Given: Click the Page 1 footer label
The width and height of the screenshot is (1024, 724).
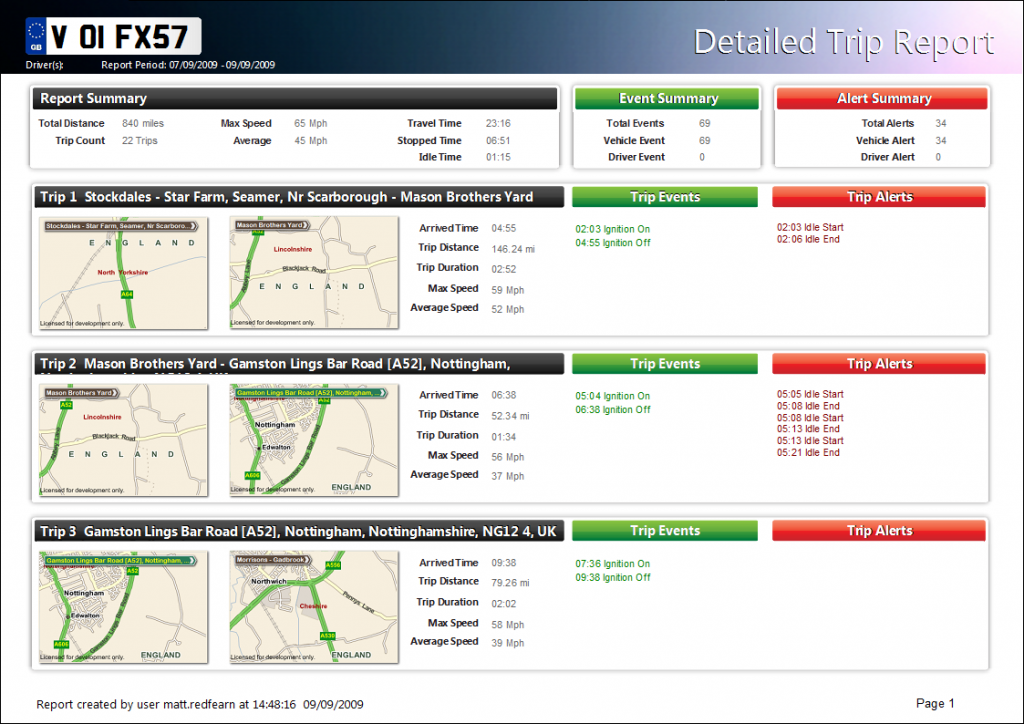Looking at the screenshot, I should [935, 704].
